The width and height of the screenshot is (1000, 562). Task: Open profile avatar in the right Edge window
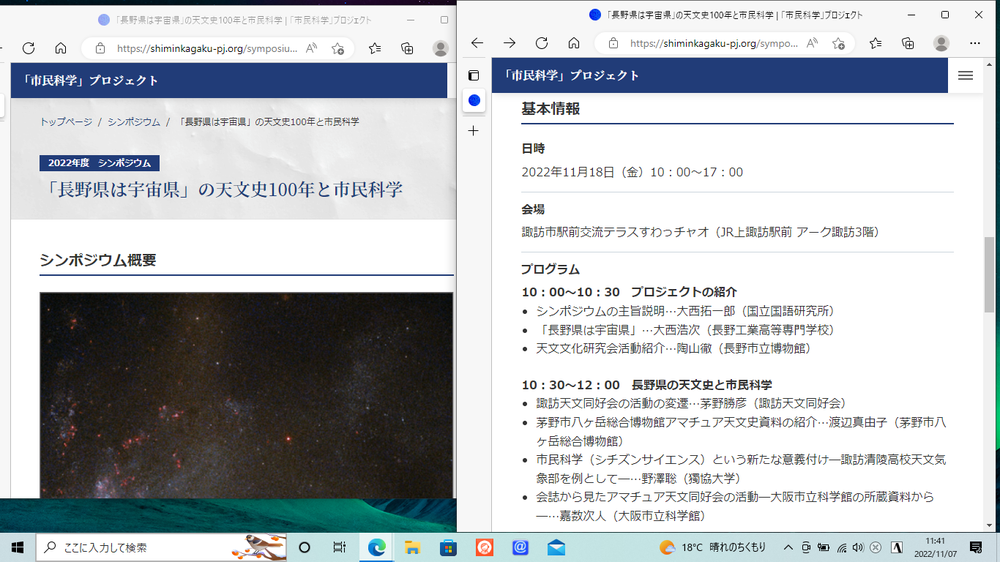click(941, 43)
